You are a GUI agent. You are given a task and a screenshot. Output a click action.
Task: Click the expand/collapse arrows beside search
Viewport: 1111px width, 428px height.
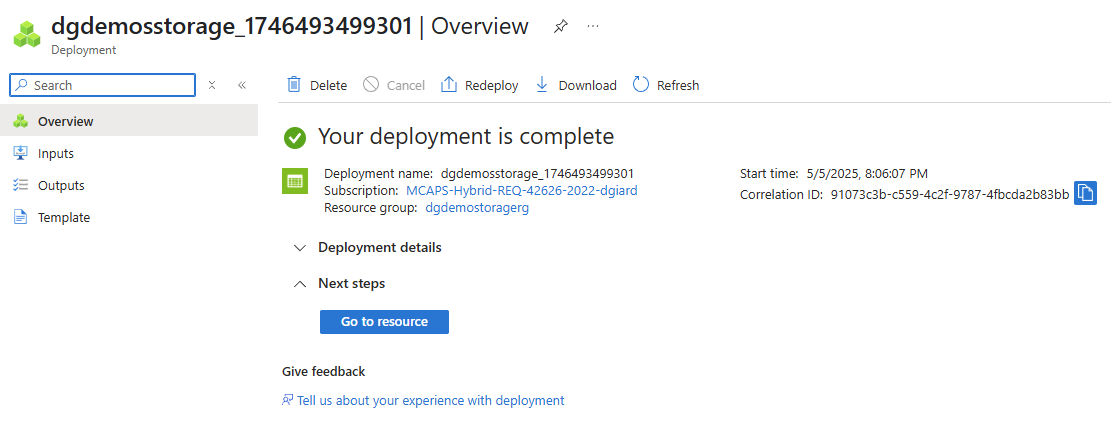[212, 85]
